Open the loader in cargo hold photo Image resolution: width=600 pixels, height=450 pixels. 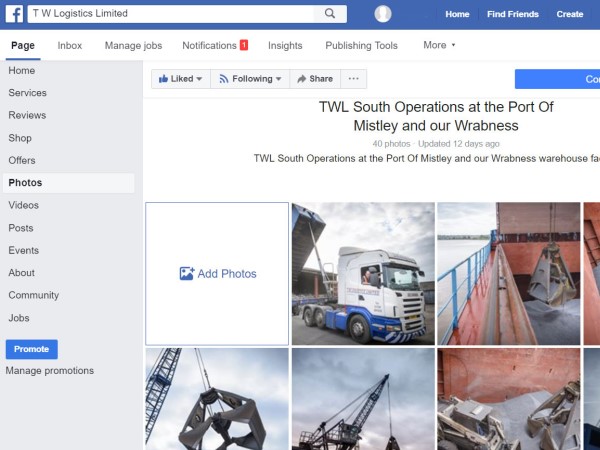coord(509,399)
